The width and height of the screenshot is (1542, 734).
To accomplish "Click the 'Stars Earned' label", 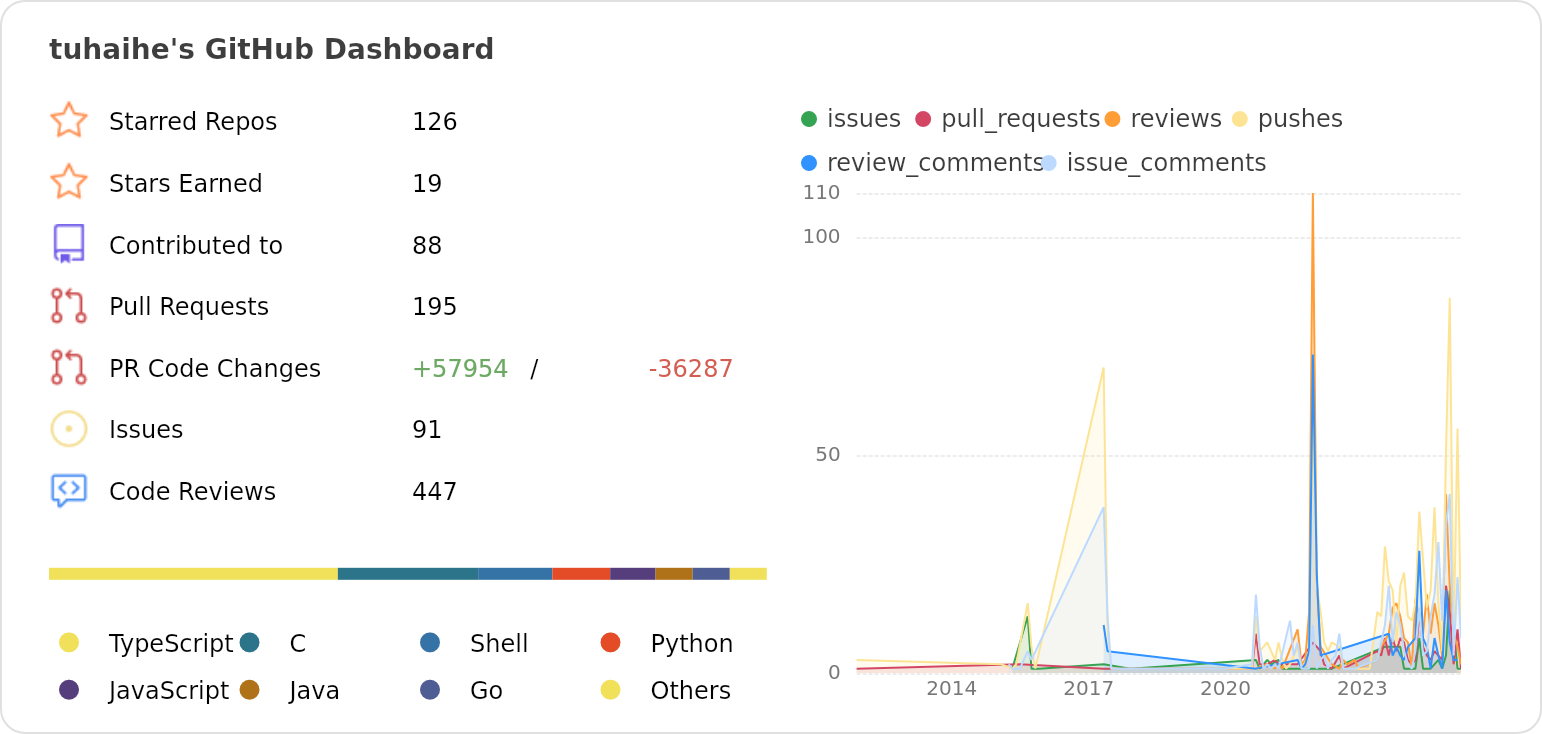I will [x=186, y=183].
